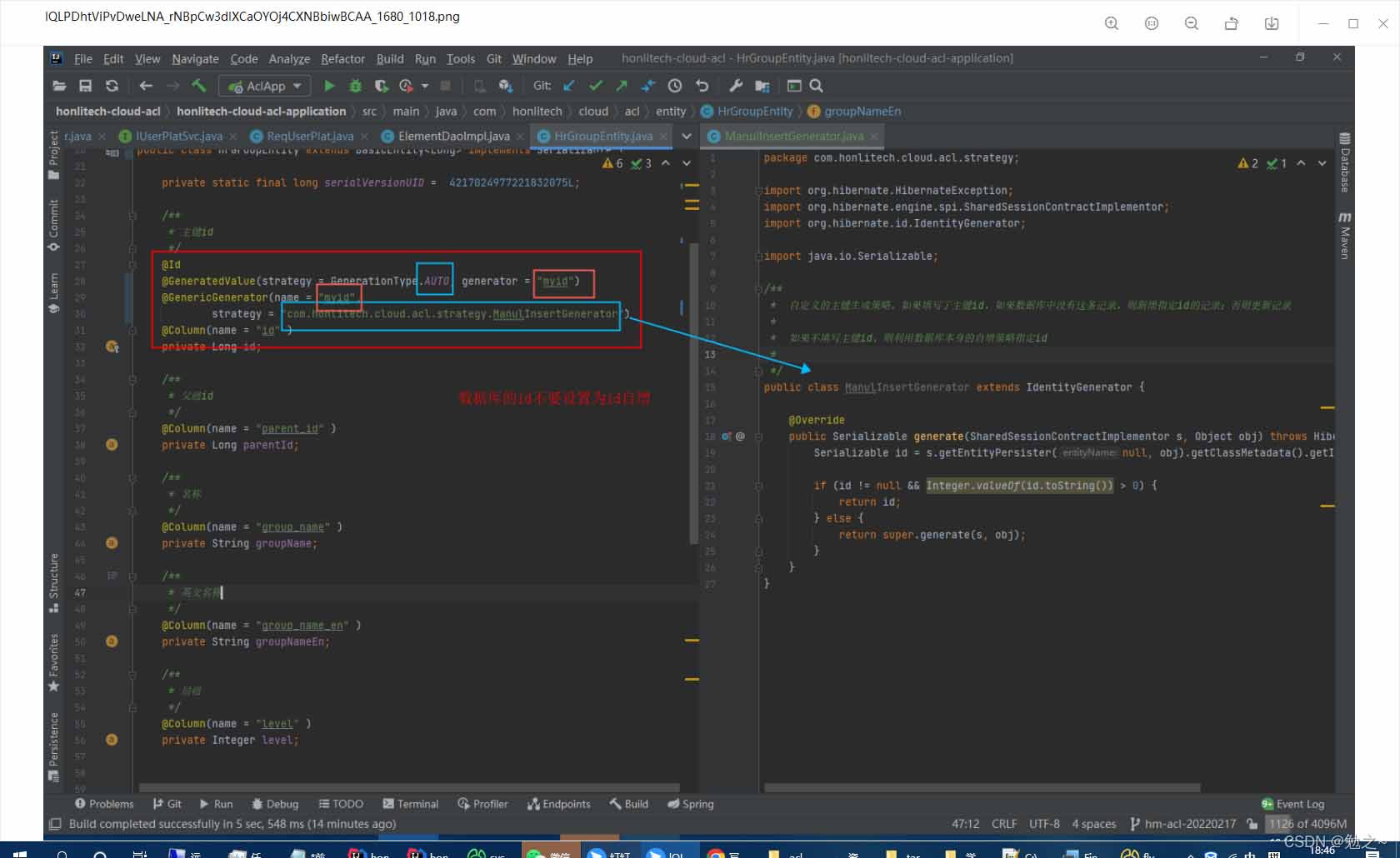Click the image viewer zoom-out magnifier icon
Viewport: 1400px width, 858px height.
point(1192,23)
